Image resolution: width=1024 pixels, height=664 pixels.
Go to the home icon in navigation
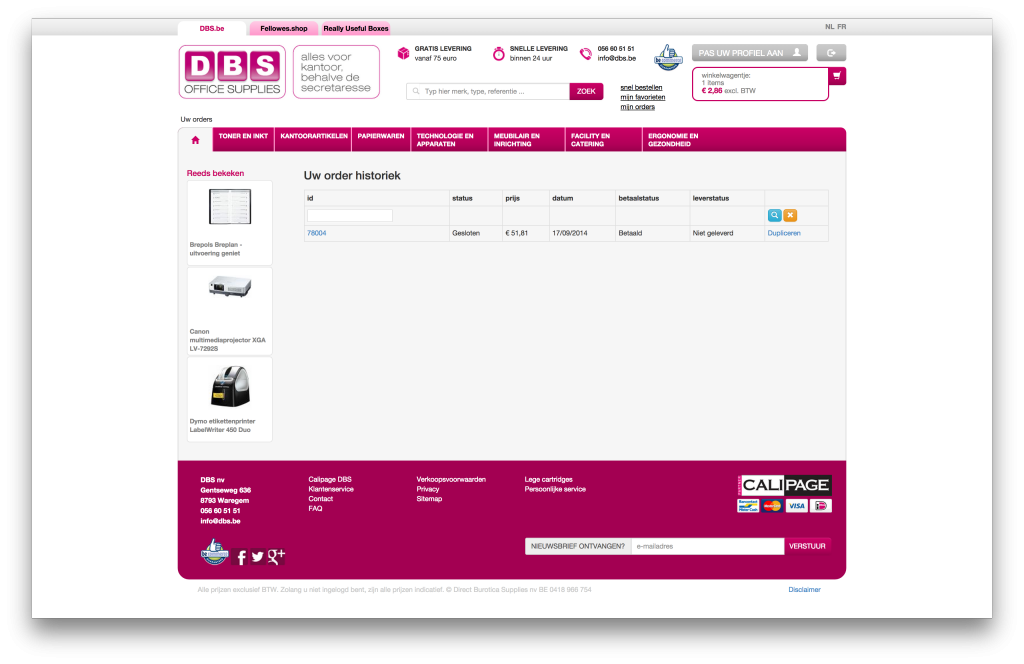tap(195, 140)
